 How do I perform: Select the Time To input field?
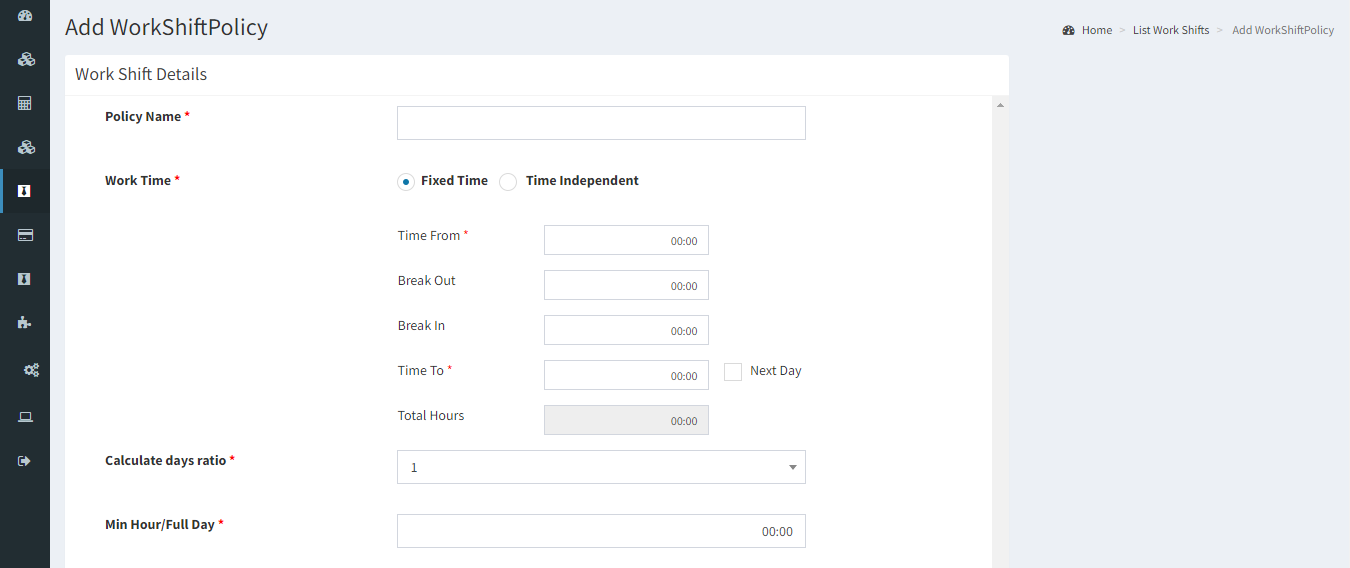tap(626, 375)
